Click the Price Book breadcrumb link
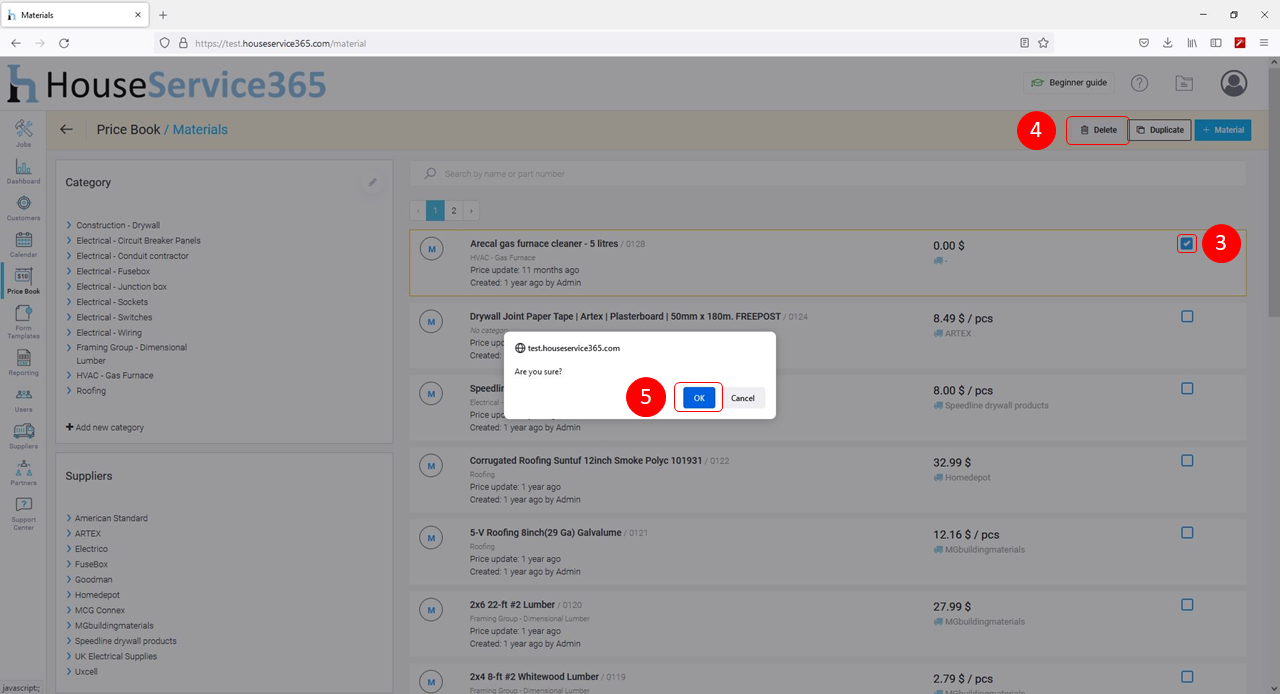The width and height of the screenshot is (1280, 694). pyautogui.click(x=129, y=129)
